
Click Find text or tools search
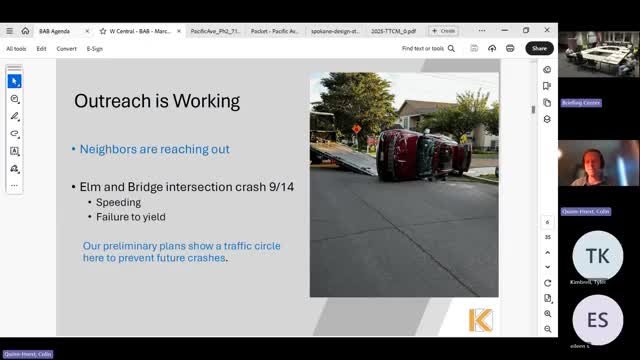(x=423, y=49)
